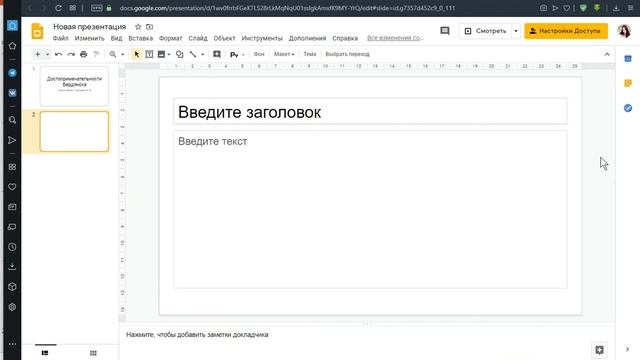Open the Объект menu
This screenshot has width=640, height=360.
click(x=224, y=38)
